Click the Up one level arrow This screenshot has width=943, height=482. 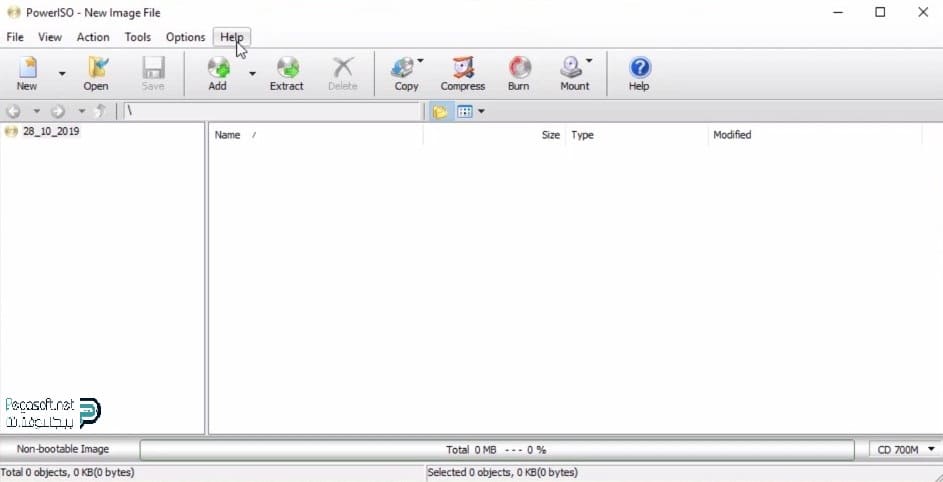101,111
